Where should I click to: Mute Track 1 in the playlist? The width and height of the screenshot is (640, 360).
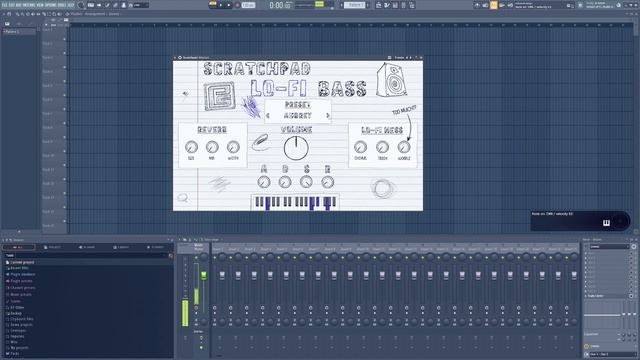[64, 40]
